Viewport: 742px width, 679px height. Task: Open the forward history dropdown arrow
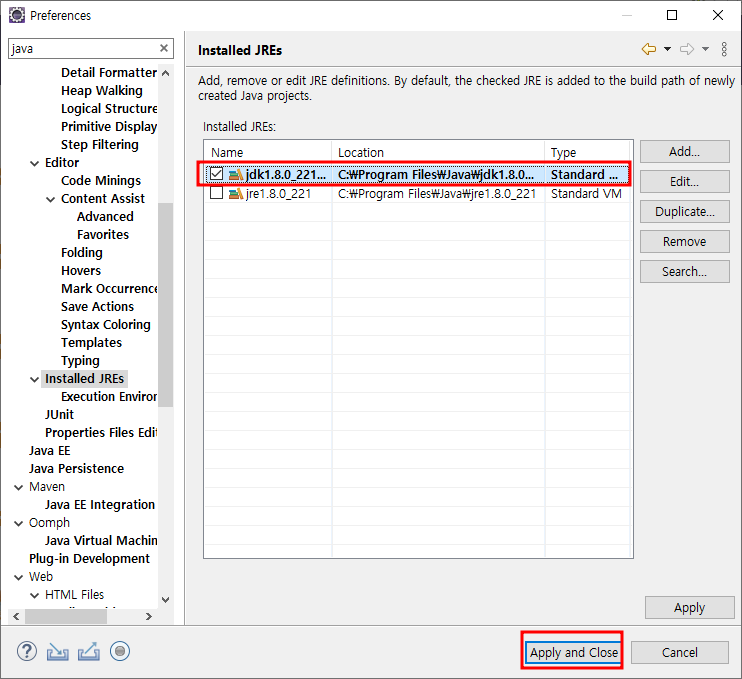click(x=705, y=49)
